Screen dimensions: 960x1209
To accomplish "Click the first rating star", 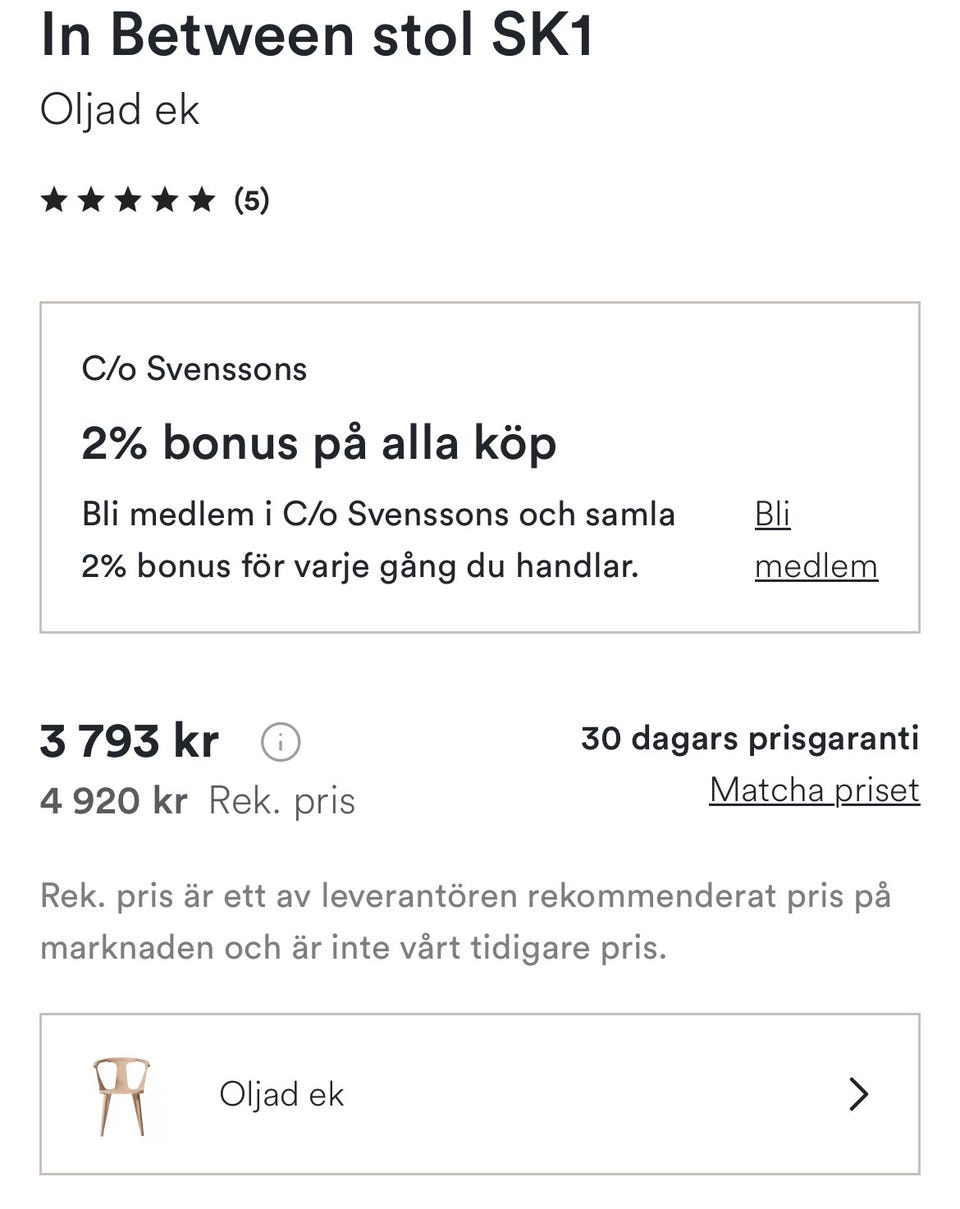I will (x=54, y=200).
